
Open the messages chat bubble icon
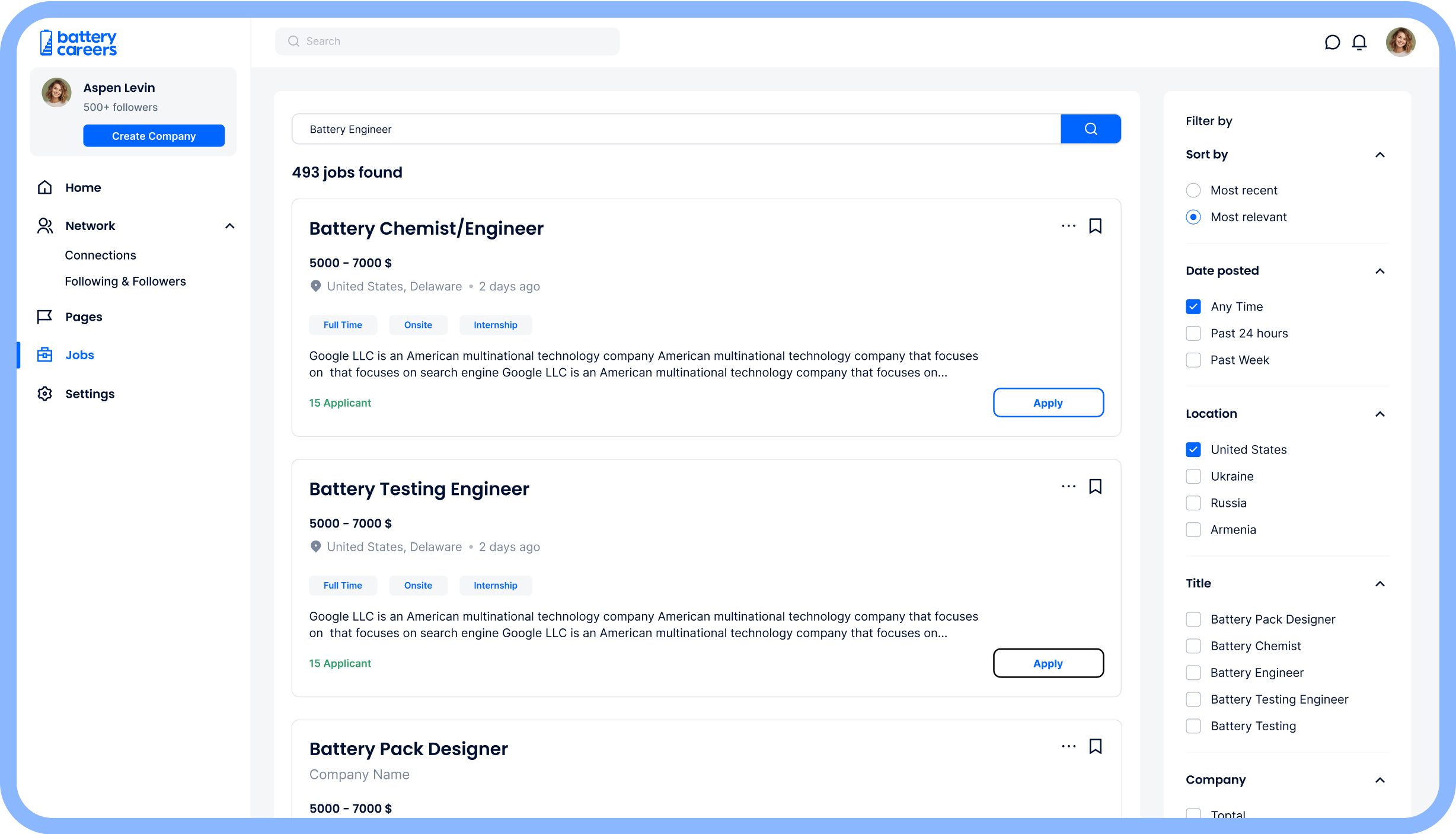coord(1332,42)
